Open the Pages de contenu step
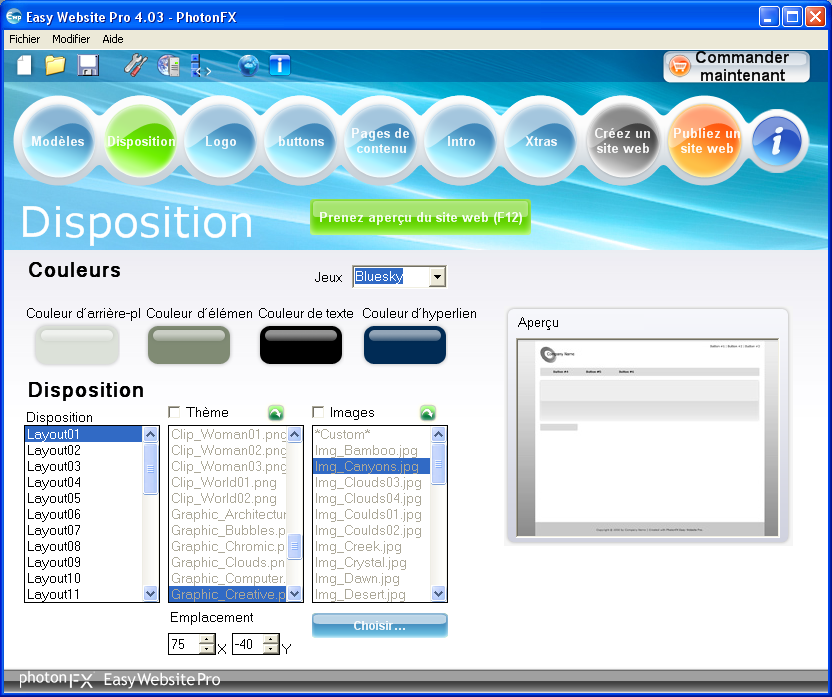Image resolution: width=832 pixels, height=697 pixels. point(381,142)
